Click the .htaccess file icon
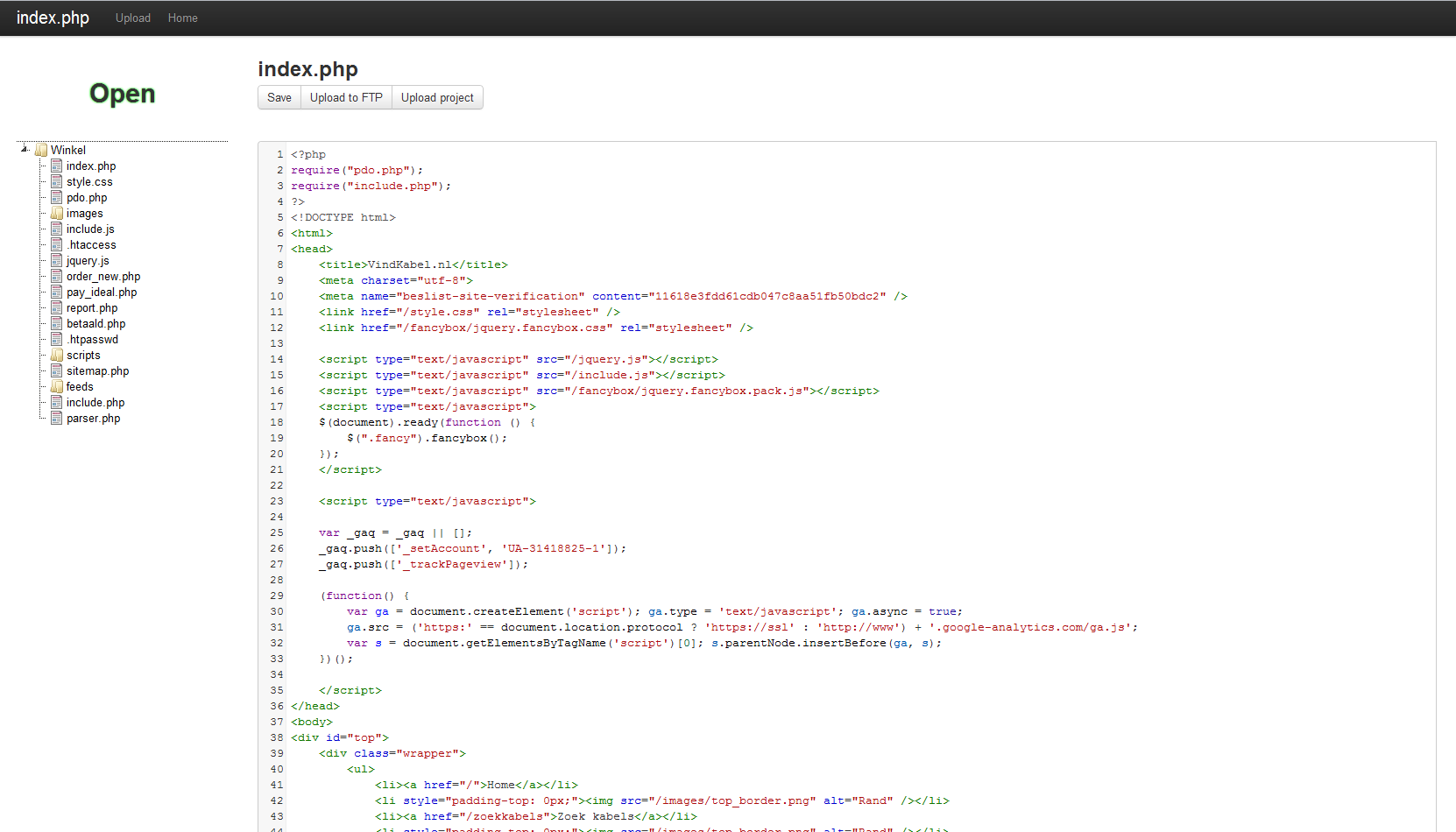This screenshot has width=1456, height=832. (x=57, y=244)
